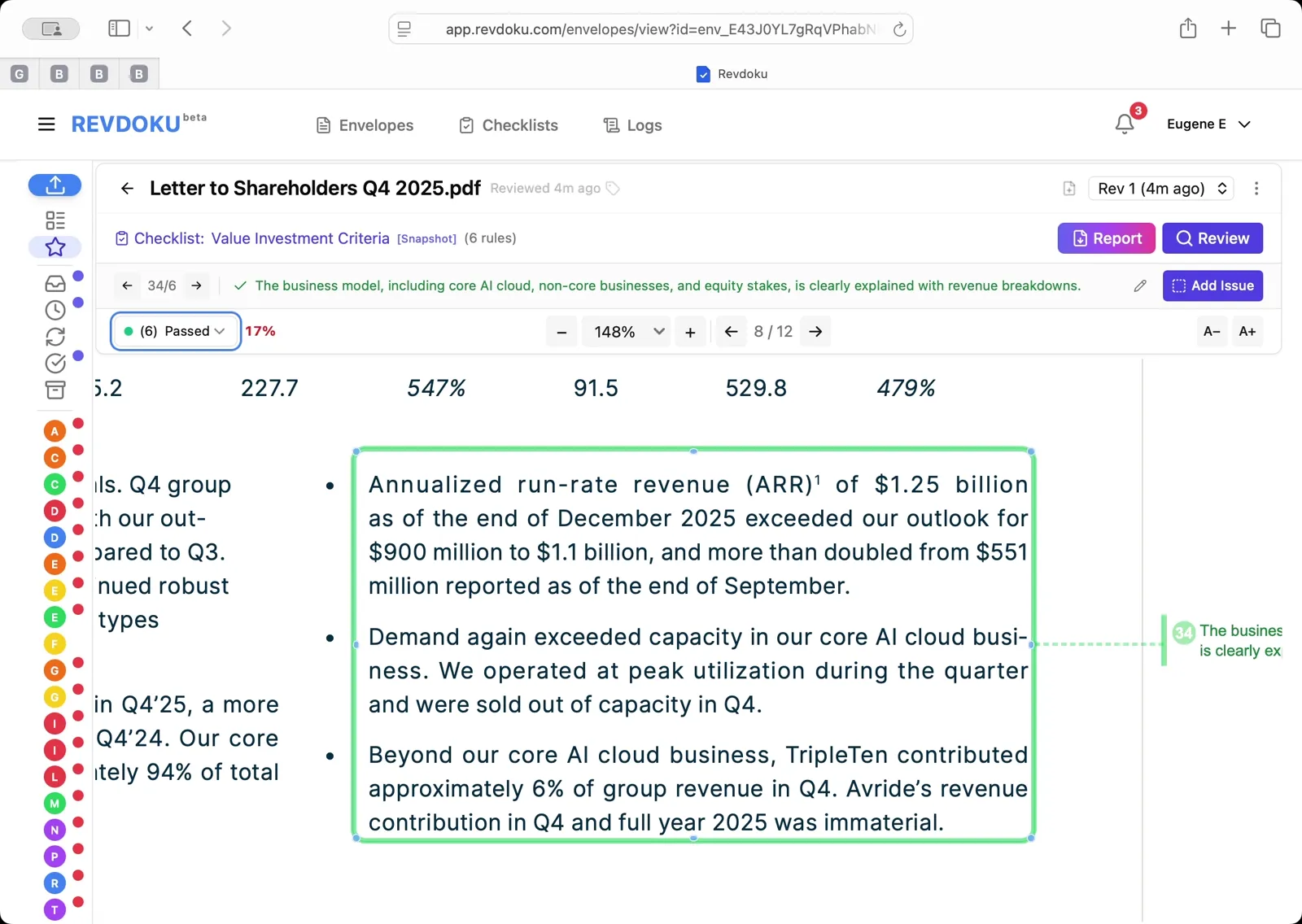Edit the rule using the pencil icon
The width and height of the screenshot is (1302, 924).
tap(1139, 285)
